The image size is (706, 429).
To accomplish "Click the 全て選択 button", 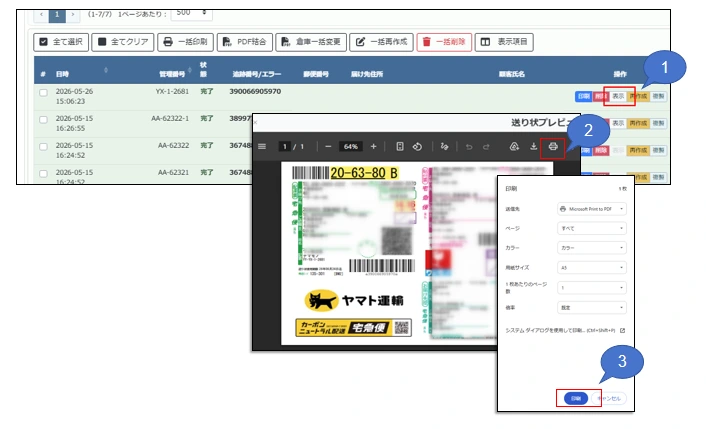I will coord(61,42).
